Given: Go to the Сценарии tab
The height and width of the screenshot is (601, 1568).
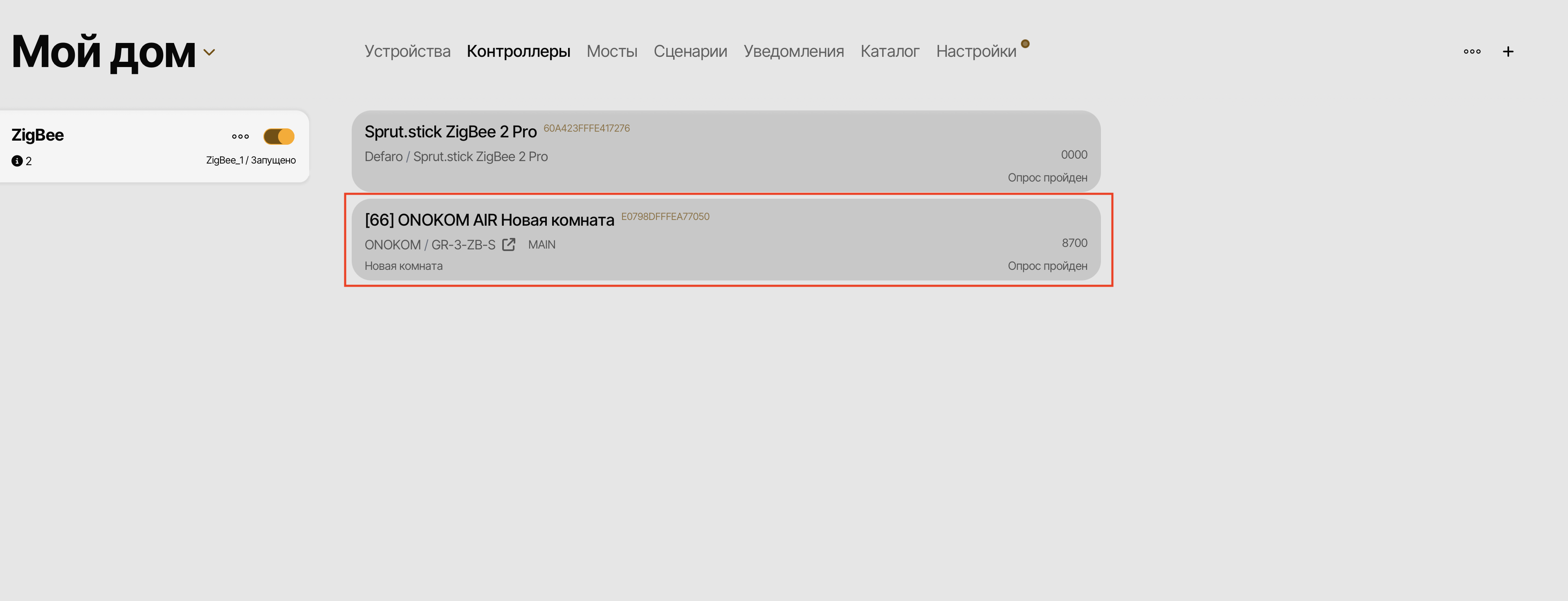Looking at the screenshot, I should point(690,52).
